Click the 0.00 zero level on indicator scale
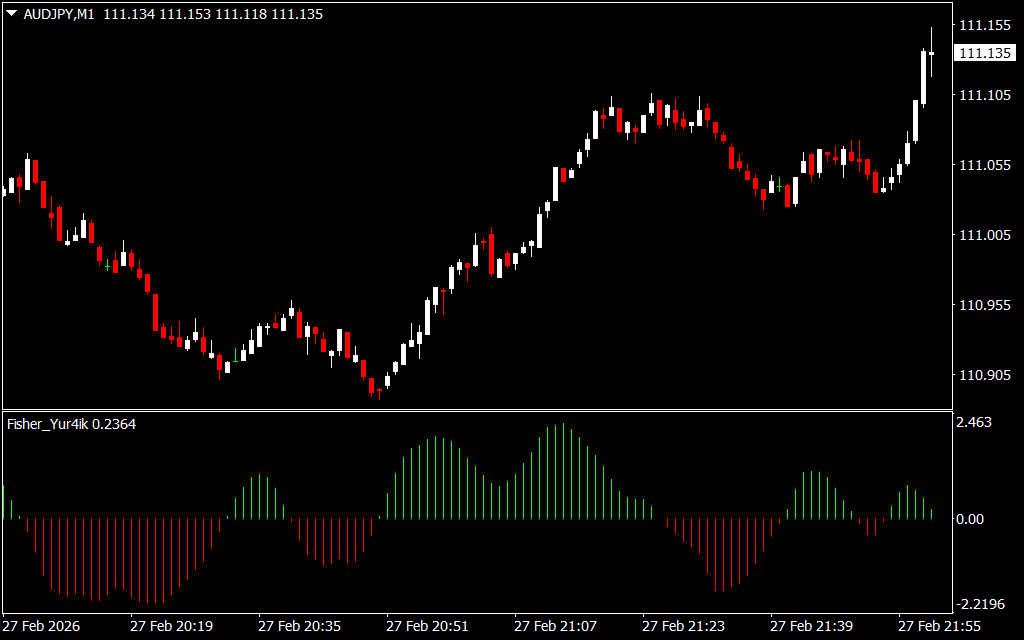 (x=971, y=519)
